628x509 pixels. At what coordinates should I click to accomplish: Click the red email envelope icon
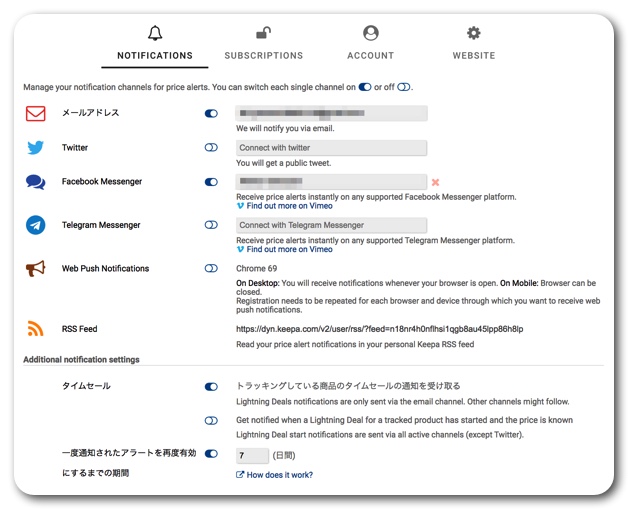tap(36, 113)
